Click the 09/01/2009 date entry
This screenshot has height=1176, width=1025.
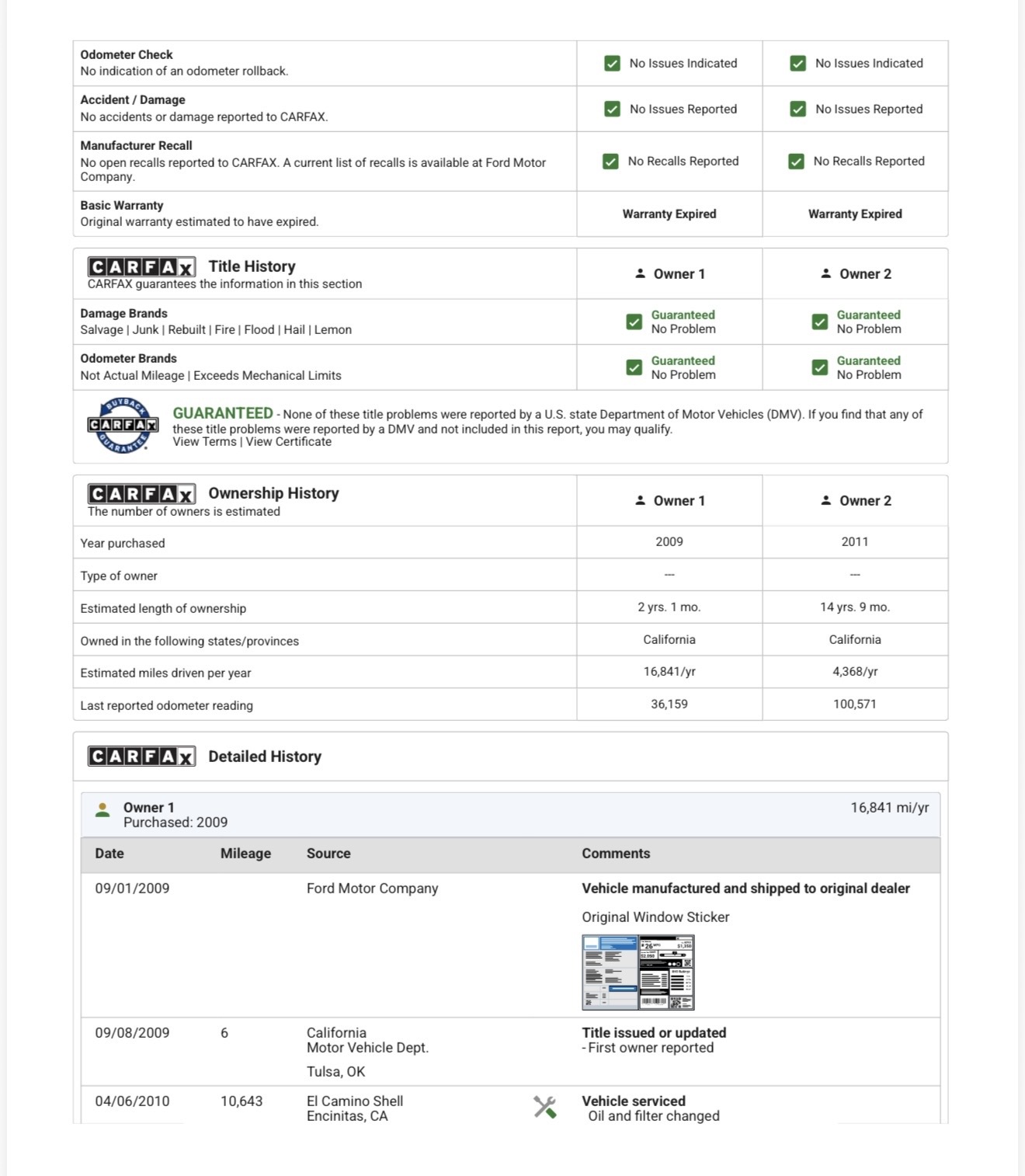(132, 889)
